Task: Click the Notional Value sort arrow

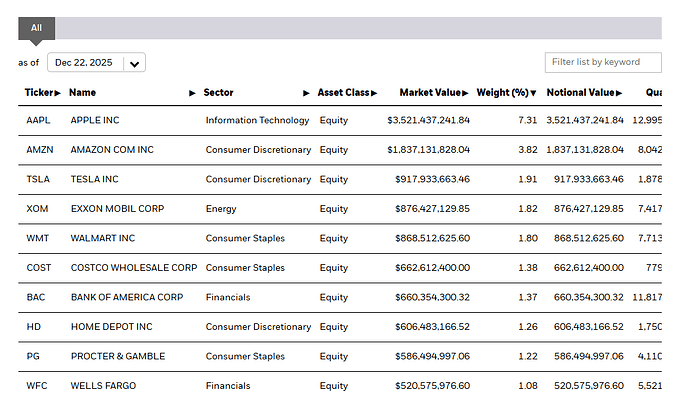Action: [620, 93]
